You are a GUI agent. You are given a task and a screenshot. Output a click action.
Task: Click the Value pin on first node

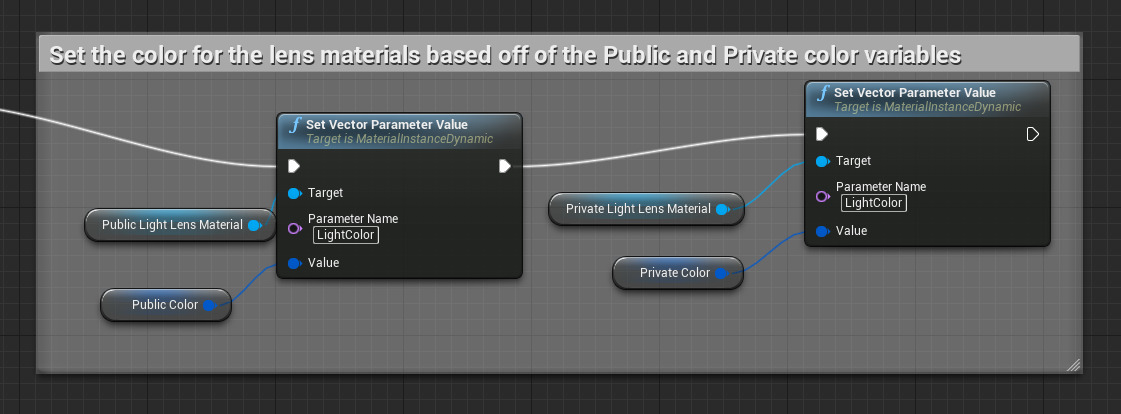coord(294,263)
